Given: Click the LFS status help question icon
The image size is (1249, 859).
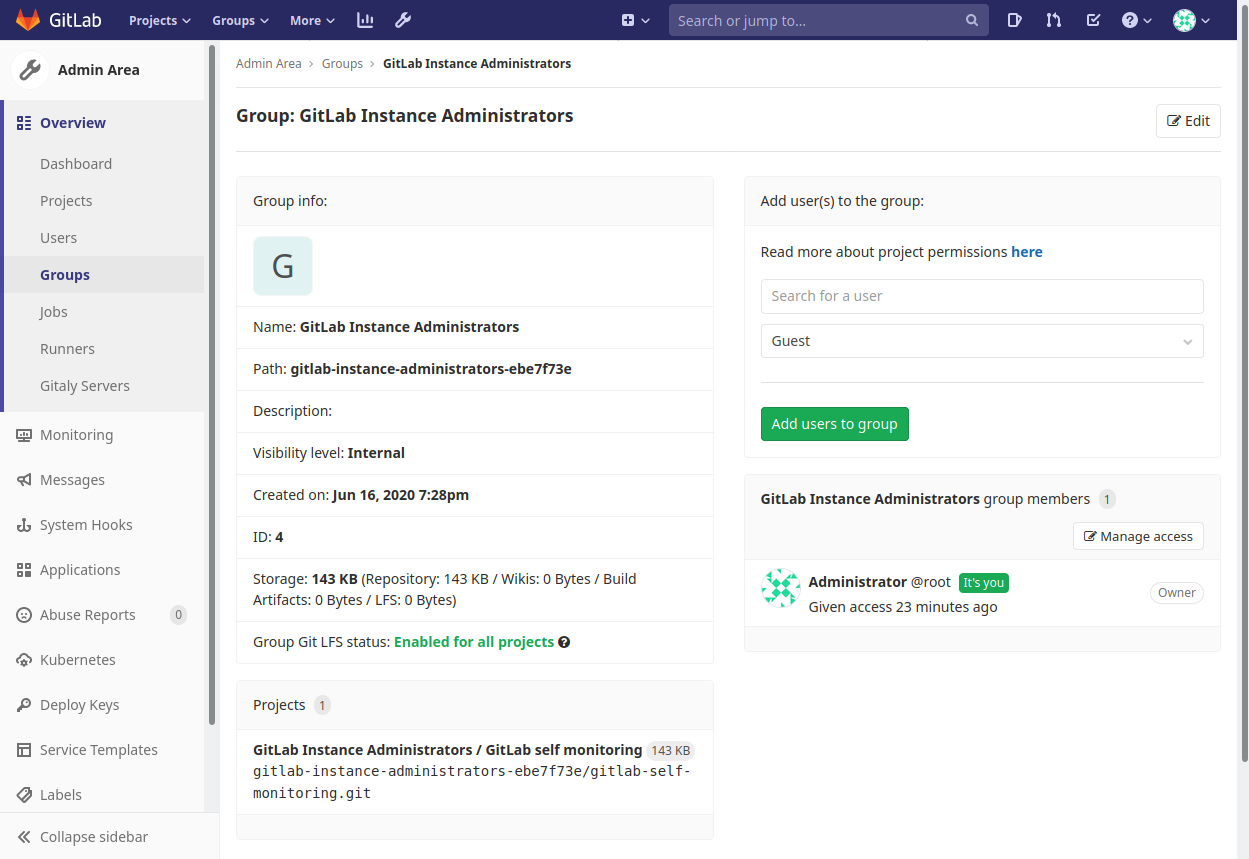Looking at the screenshot, I should pyautogui.click(x=564, y=642).
